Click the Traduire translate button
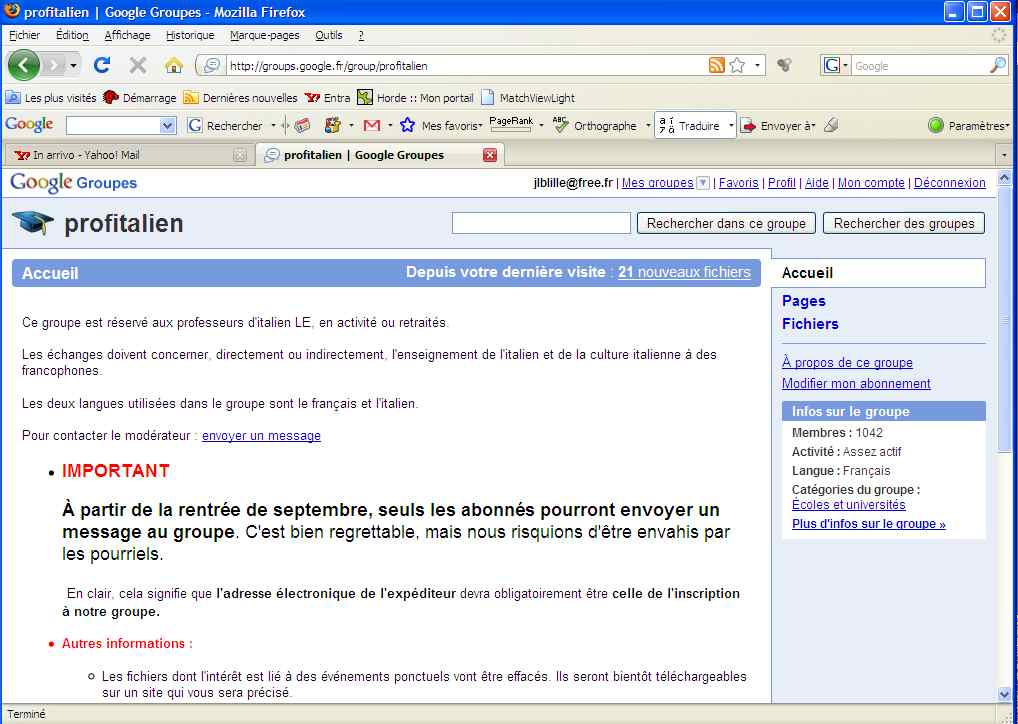 tap(690, 125)
